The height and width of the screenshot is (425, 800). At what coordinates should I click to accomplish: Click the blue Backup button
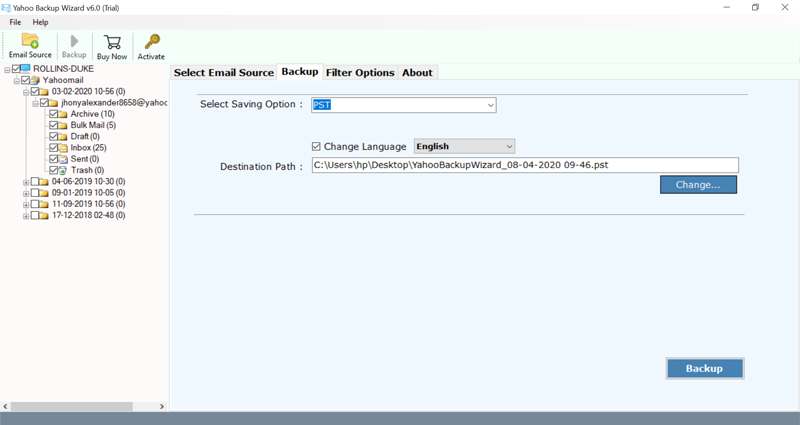705,368
